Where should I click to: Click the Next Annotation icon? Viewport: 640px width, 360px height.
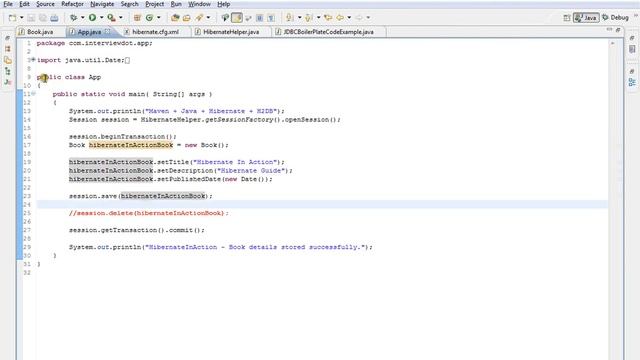(x=290, y=18)
